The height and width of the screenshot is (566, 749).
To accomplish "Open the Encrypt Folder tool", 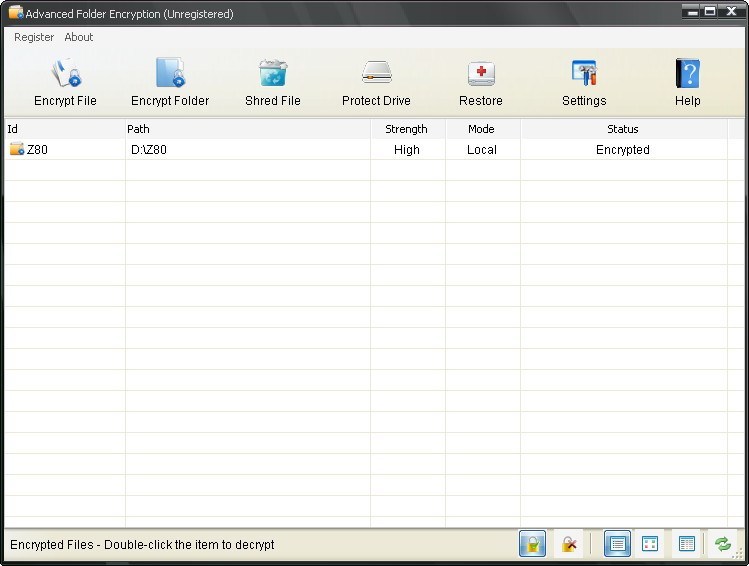I will coord(170,83).
